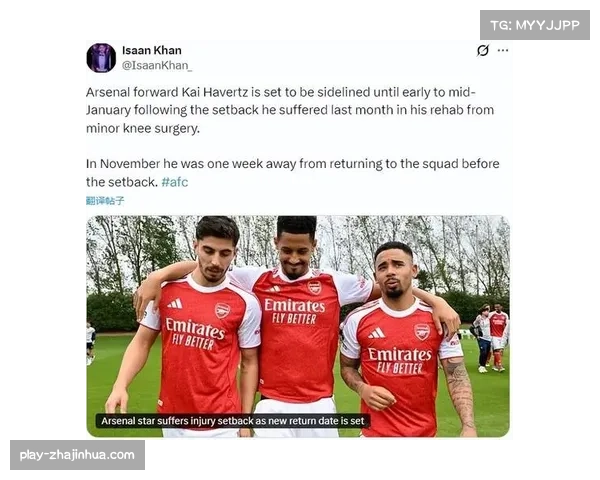
Task: Click the Arsenal crest on center player's shirt
Action: click(314, 287)
